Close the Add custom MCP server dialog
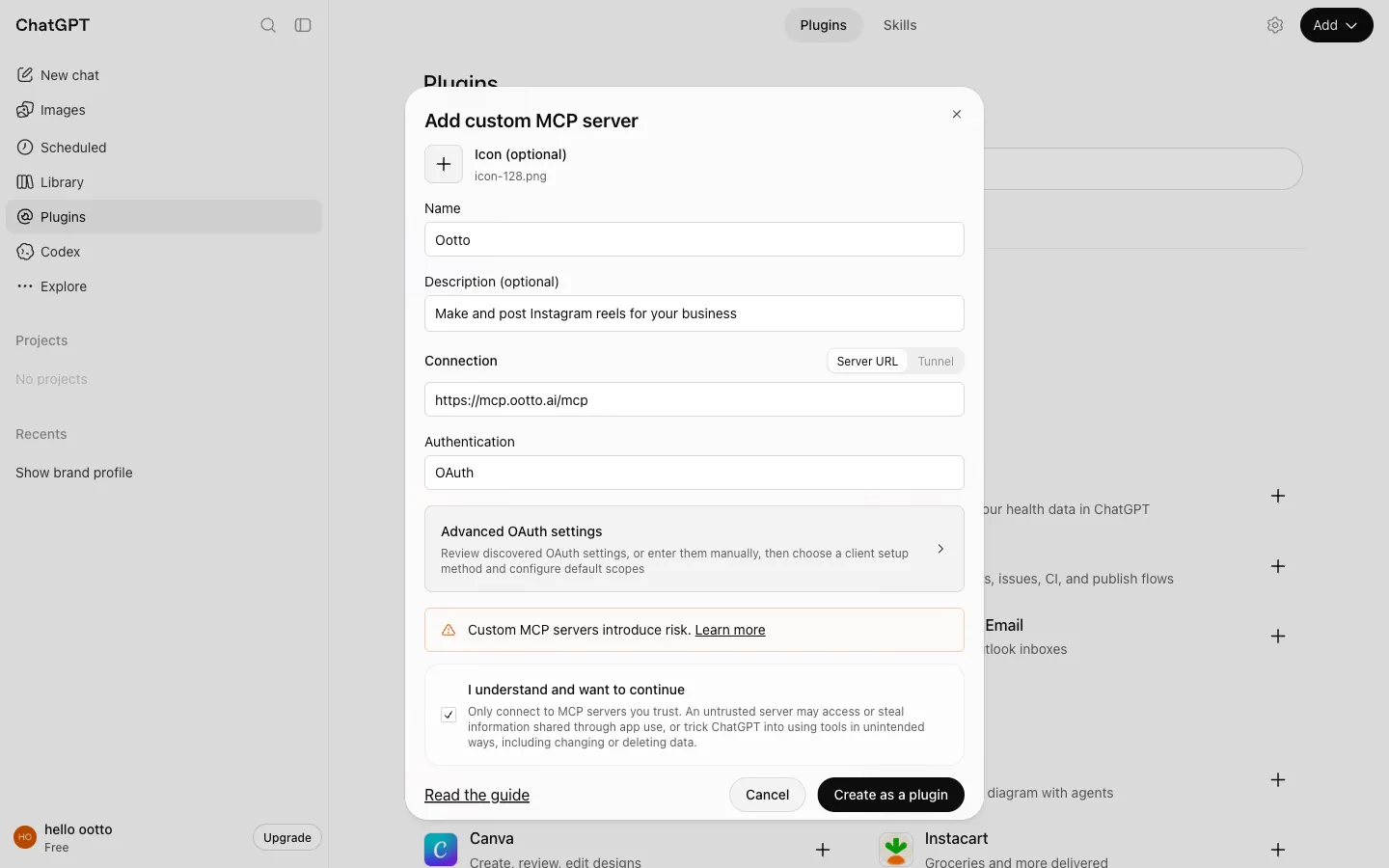The height and width of the screenshot is (868, 1389). point(957,114)
